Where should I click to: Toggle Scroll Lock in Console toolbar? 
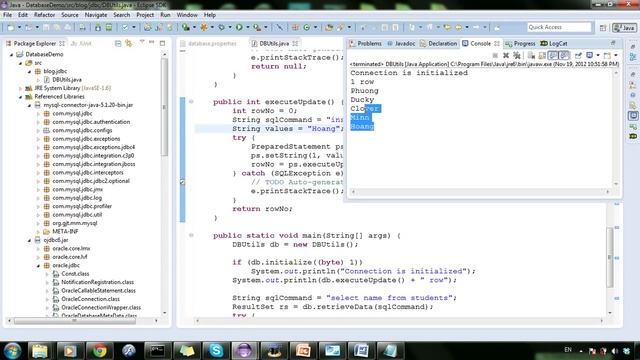[542, 55]
